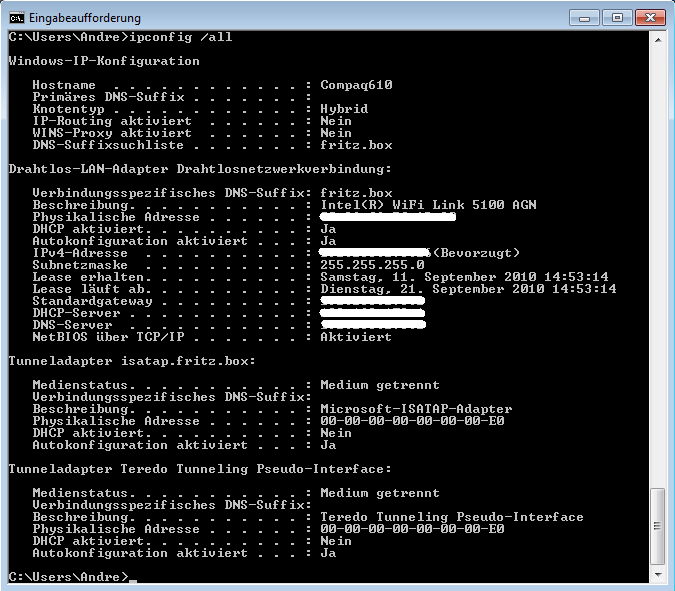This screenshot has height=591, width=675.
Task: Click the Subnetzmaske value 255.255.255.0
Action: pos(372,265)
